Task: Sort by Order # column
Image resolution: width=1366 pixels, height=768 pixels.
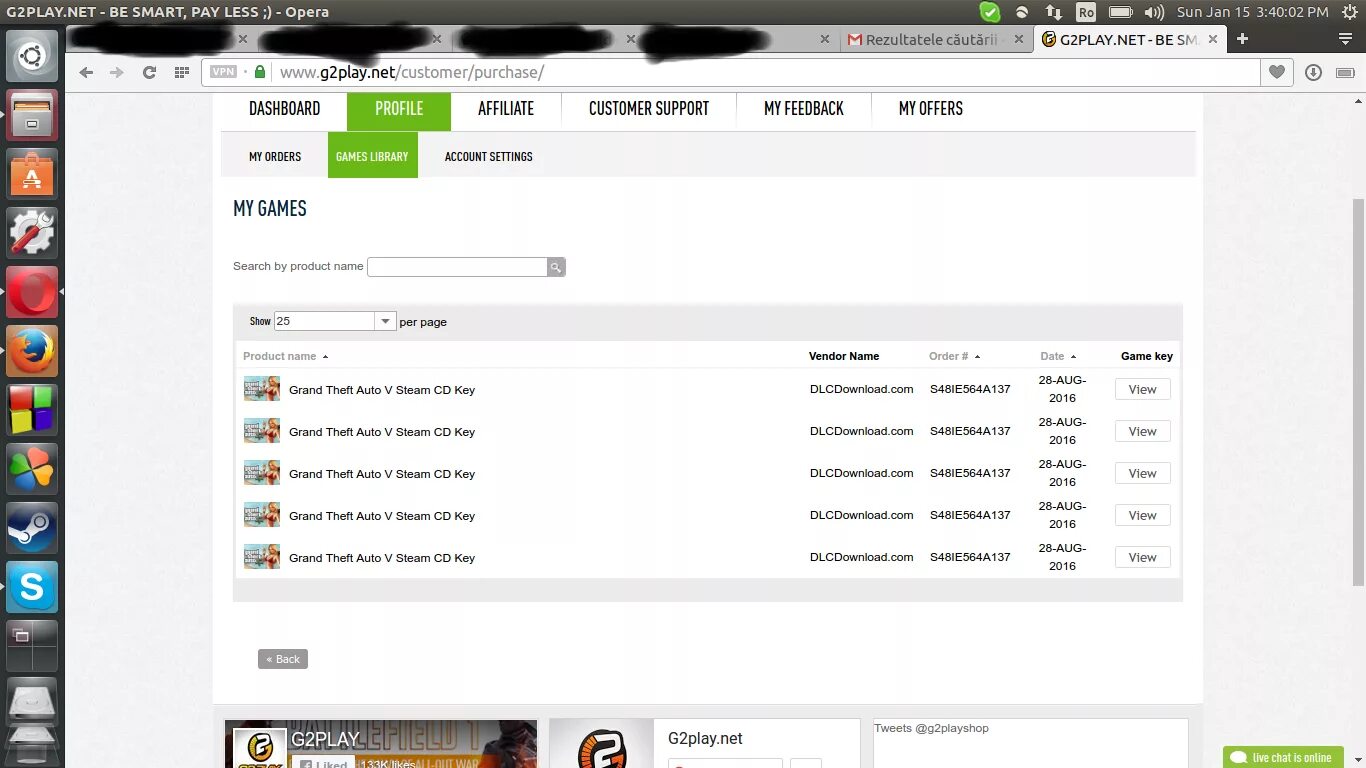Action: tap(954, 356)
